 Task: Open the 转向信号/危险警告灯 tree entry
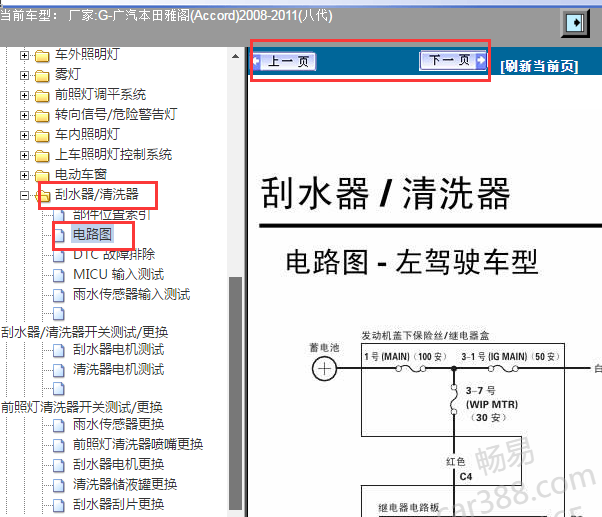click(116, 114)
